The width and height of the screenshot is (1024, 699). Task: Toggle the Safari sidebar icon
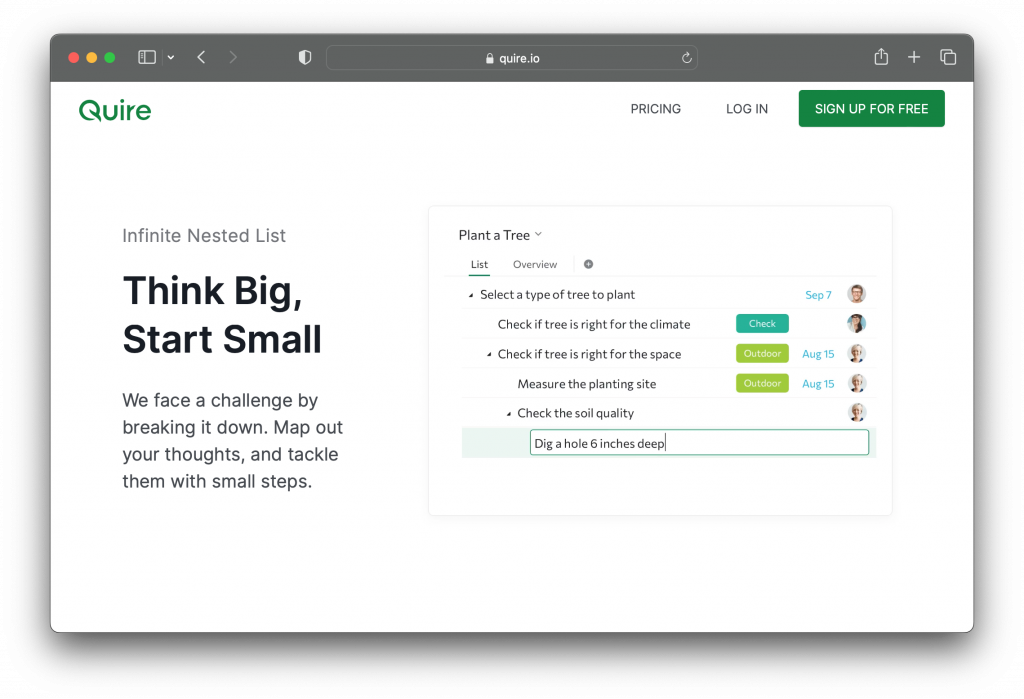click(147, 57)
